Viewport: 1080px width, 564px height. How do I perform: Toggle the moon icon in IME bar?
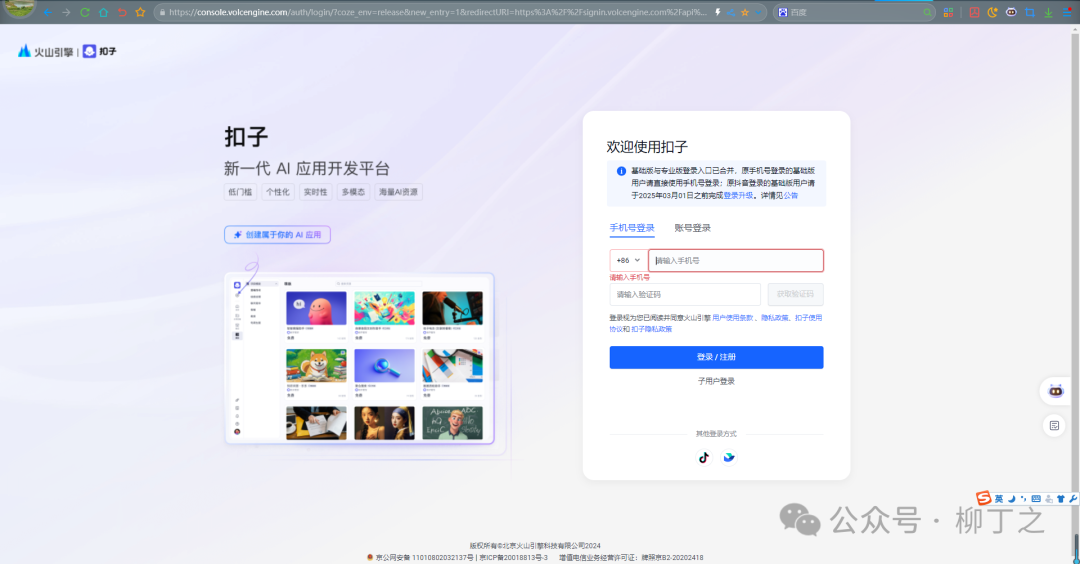(1011, 499)
